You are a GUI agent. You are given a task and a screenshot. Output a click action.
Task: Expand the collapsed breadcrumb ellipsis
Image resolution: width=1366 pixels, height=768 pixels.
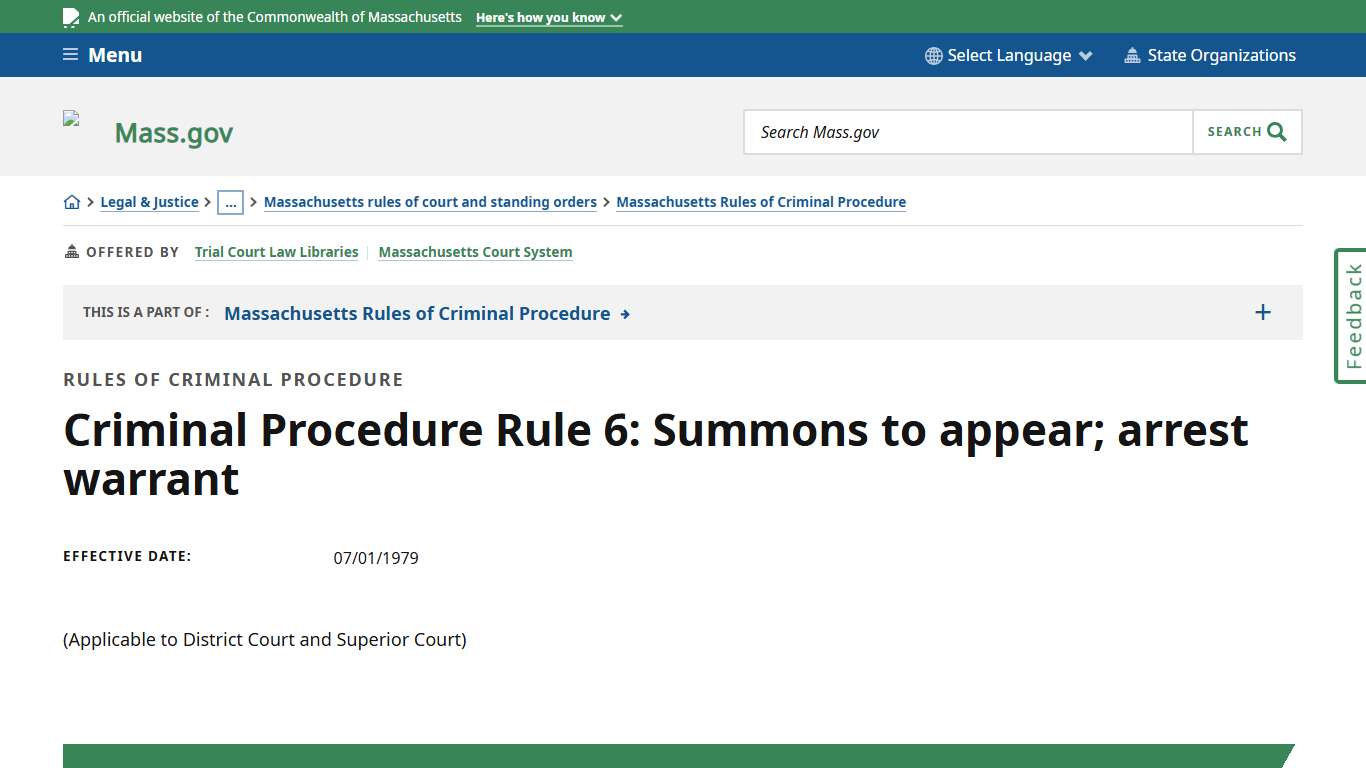pos(231,201)
